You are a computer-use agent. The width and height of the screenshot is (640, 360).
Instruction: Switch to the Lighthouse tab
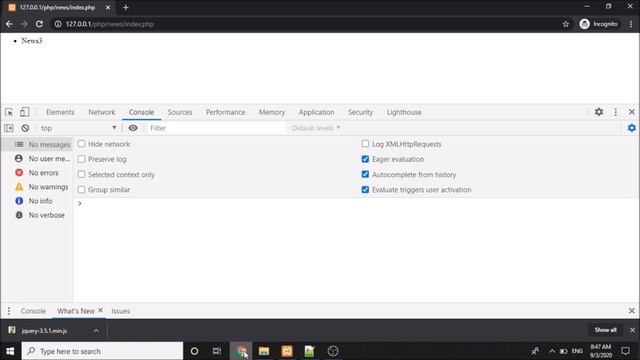(404, 112)
